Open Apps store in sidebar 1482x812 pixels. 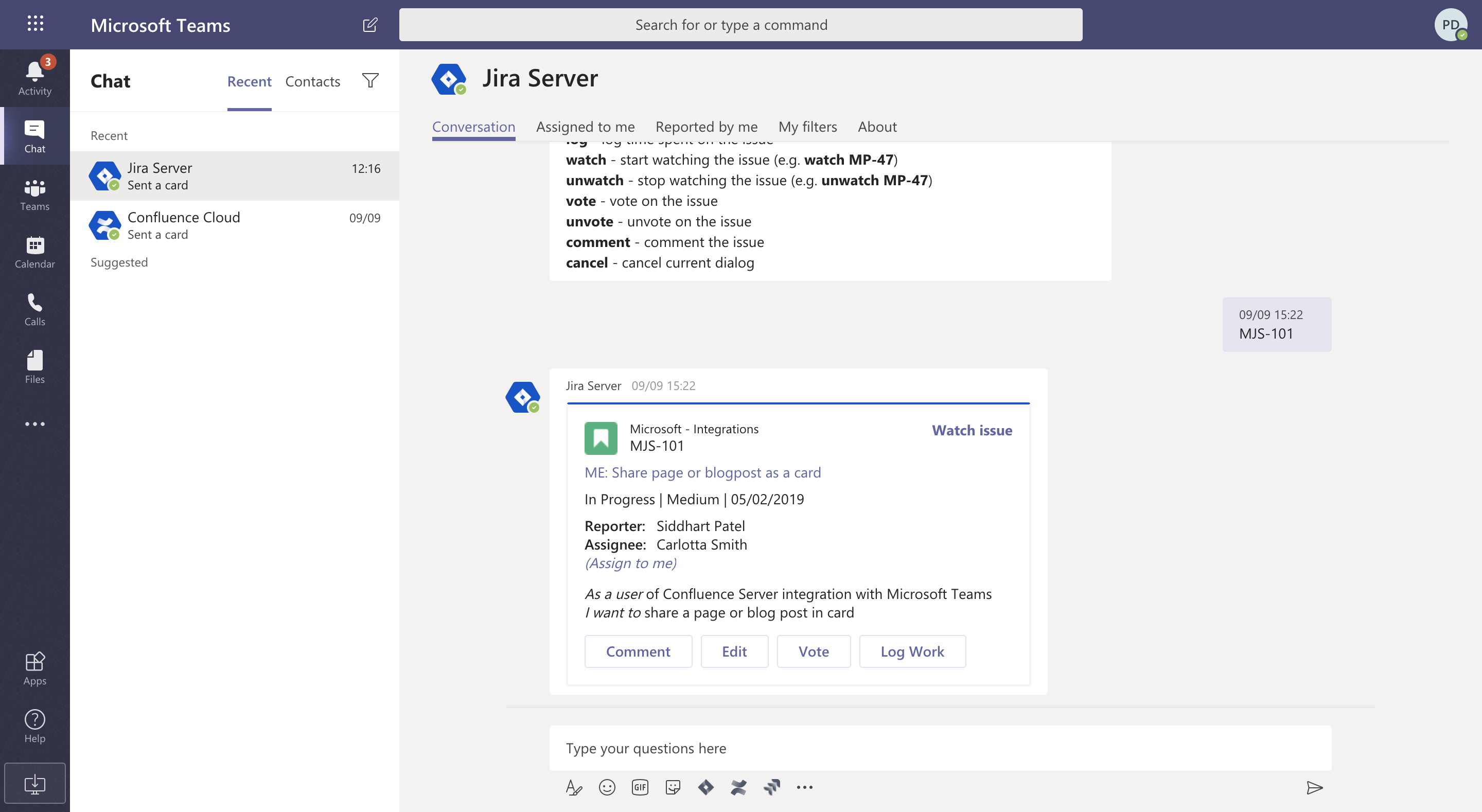coord(35,669)
